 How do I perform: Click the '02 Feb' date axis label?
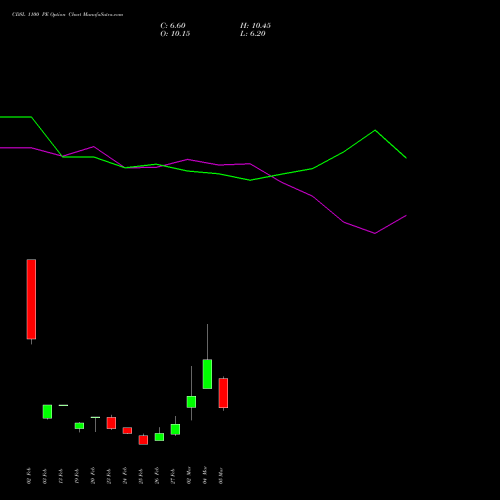[29, 476]
